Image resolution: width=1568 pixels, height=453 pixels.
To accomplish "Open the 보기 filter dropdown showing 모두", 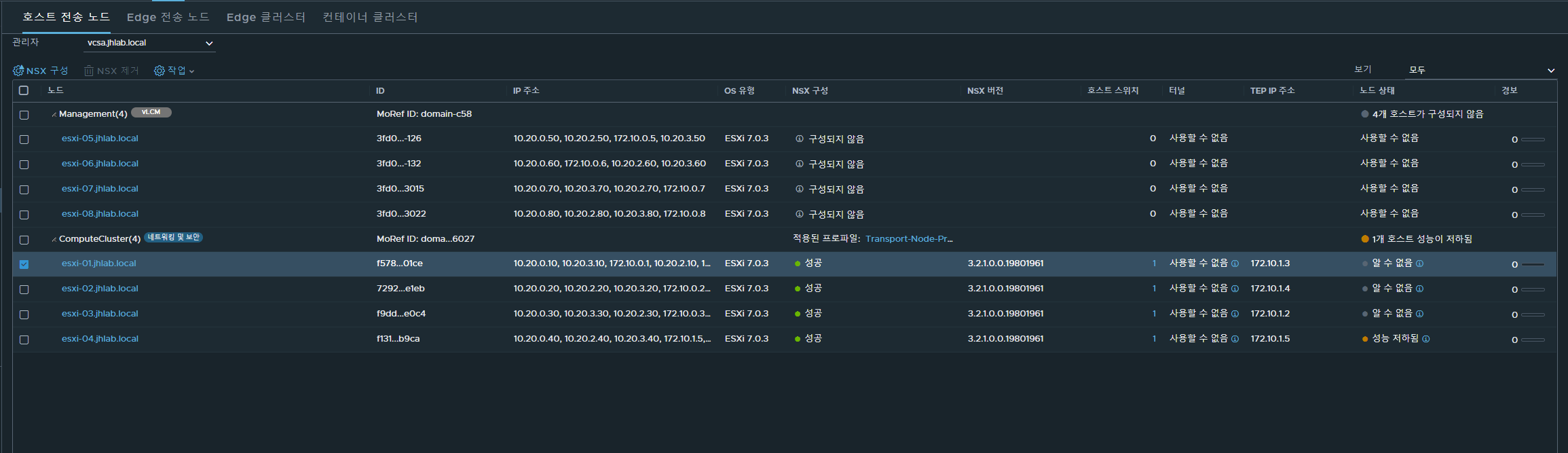I will 1481,70.
